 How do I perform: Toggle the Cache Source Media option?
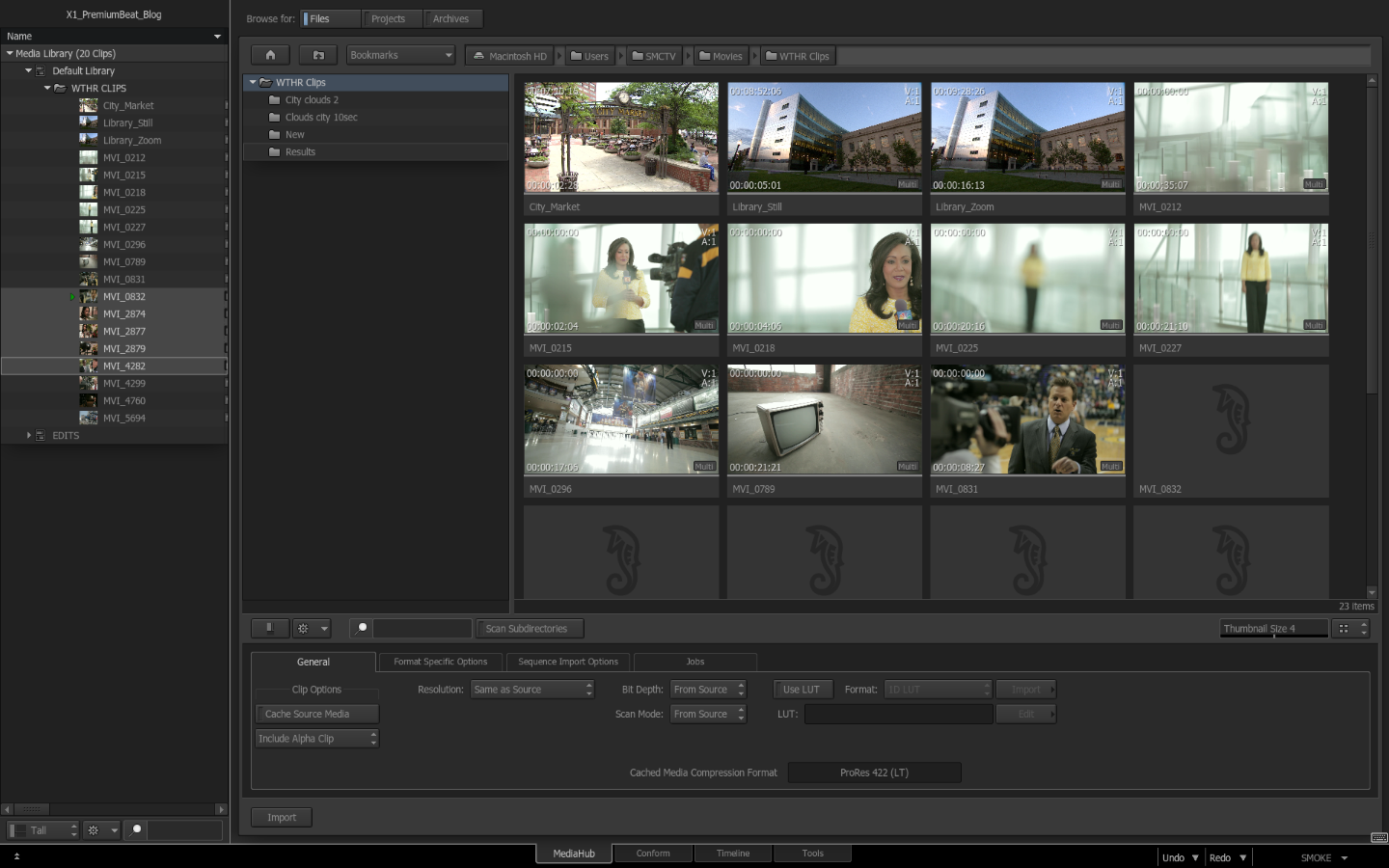(x=316, y=714)
